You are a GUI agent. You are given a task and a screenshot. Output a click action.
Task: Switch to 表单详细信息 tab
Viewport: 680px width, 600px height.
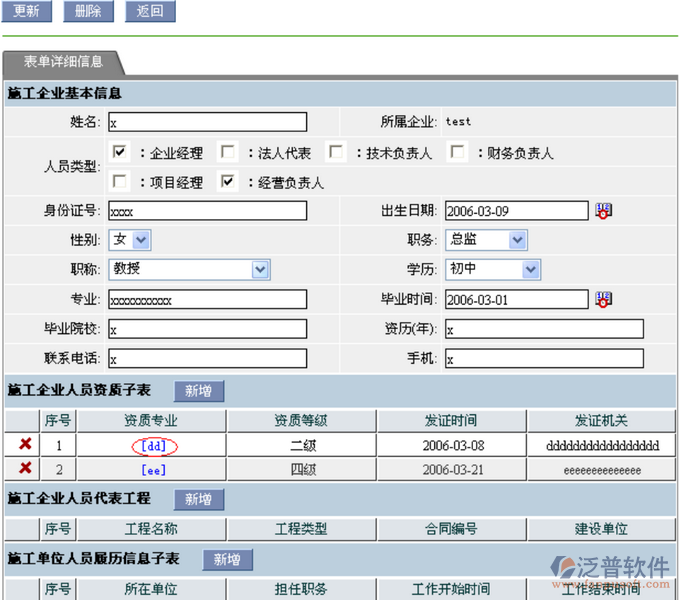click(x=63, y=62)
